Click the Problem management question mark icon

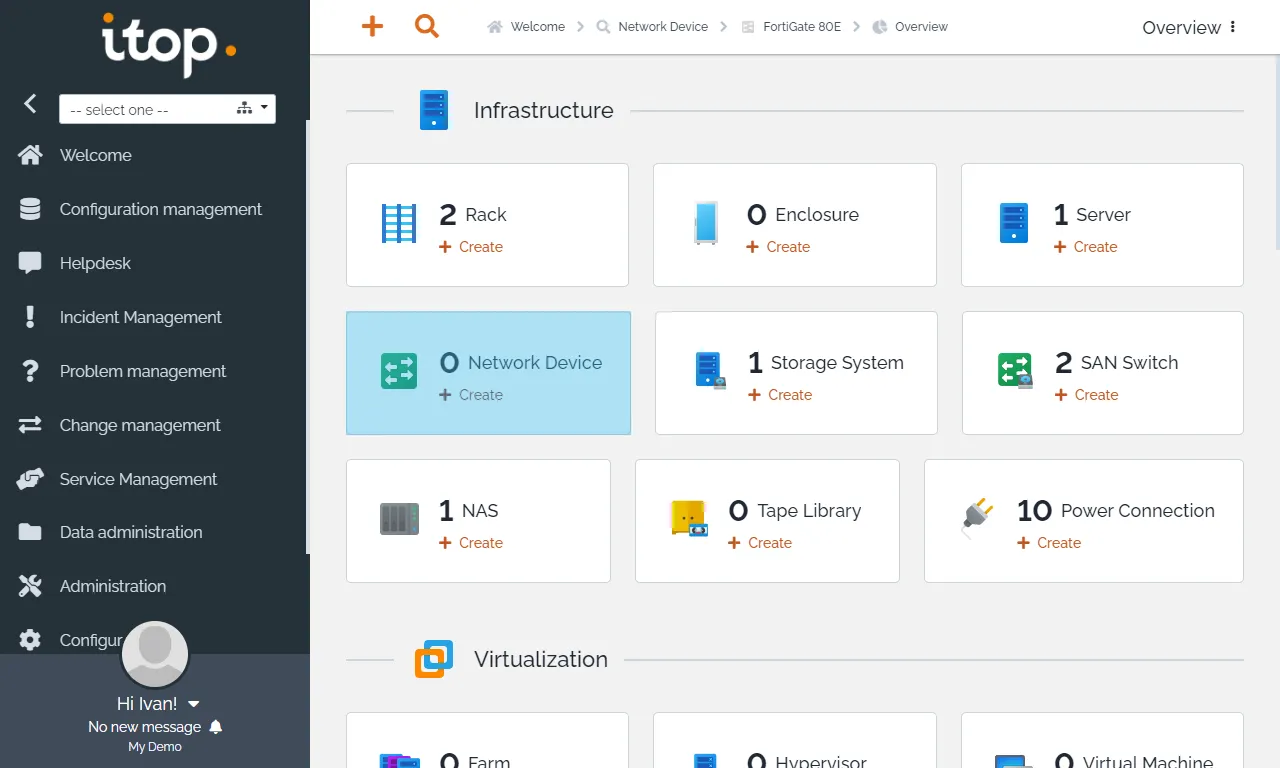point(30,371)
